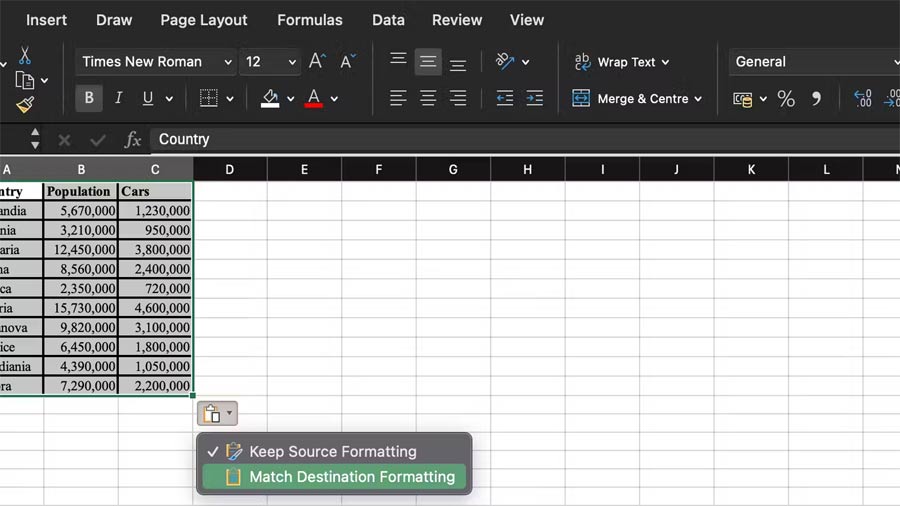Screen dimensions: 900x506
Task: Click Merge & Centre button
Action: click(630, 99)
